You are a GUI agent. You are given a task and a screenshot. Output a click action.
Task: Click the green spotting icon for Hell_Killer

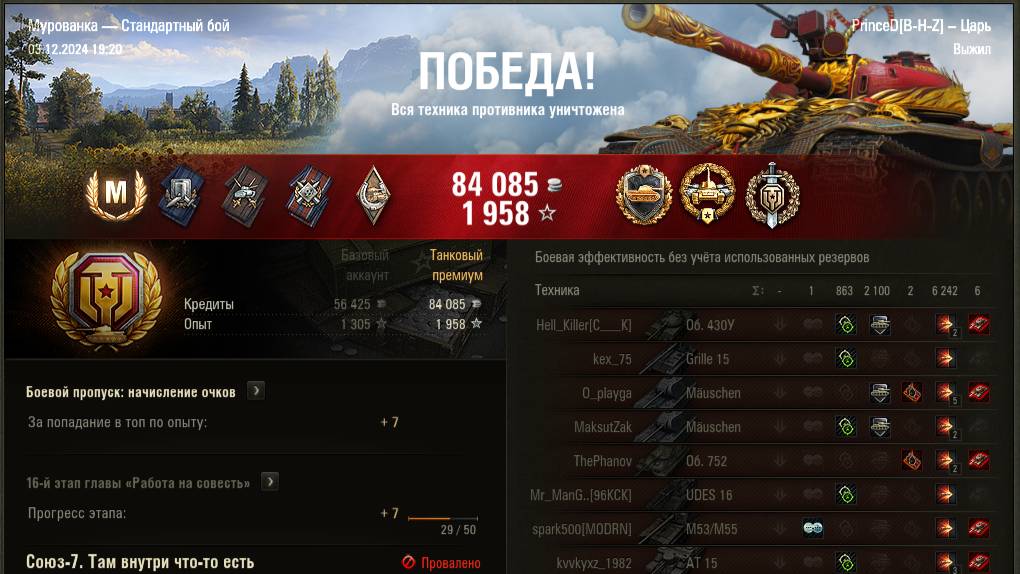(x=846, y=325)
